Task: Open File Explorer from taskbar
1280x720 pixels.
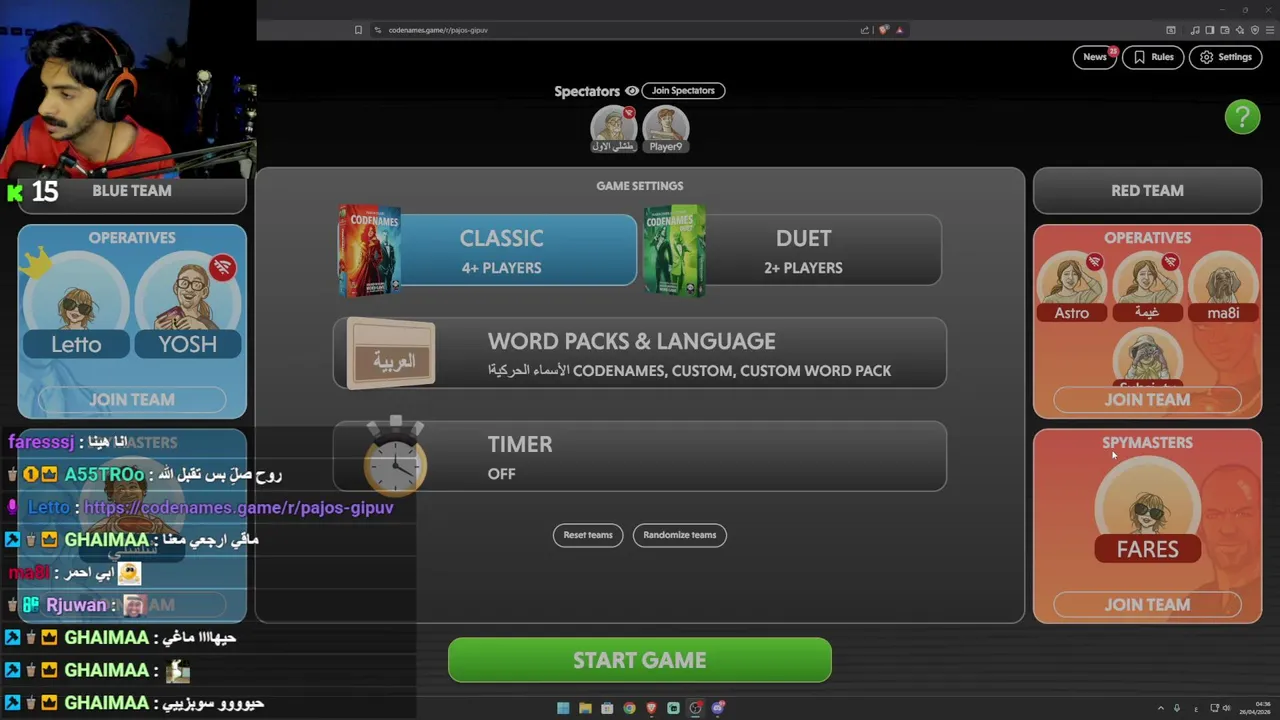Action: click(585, 708)
